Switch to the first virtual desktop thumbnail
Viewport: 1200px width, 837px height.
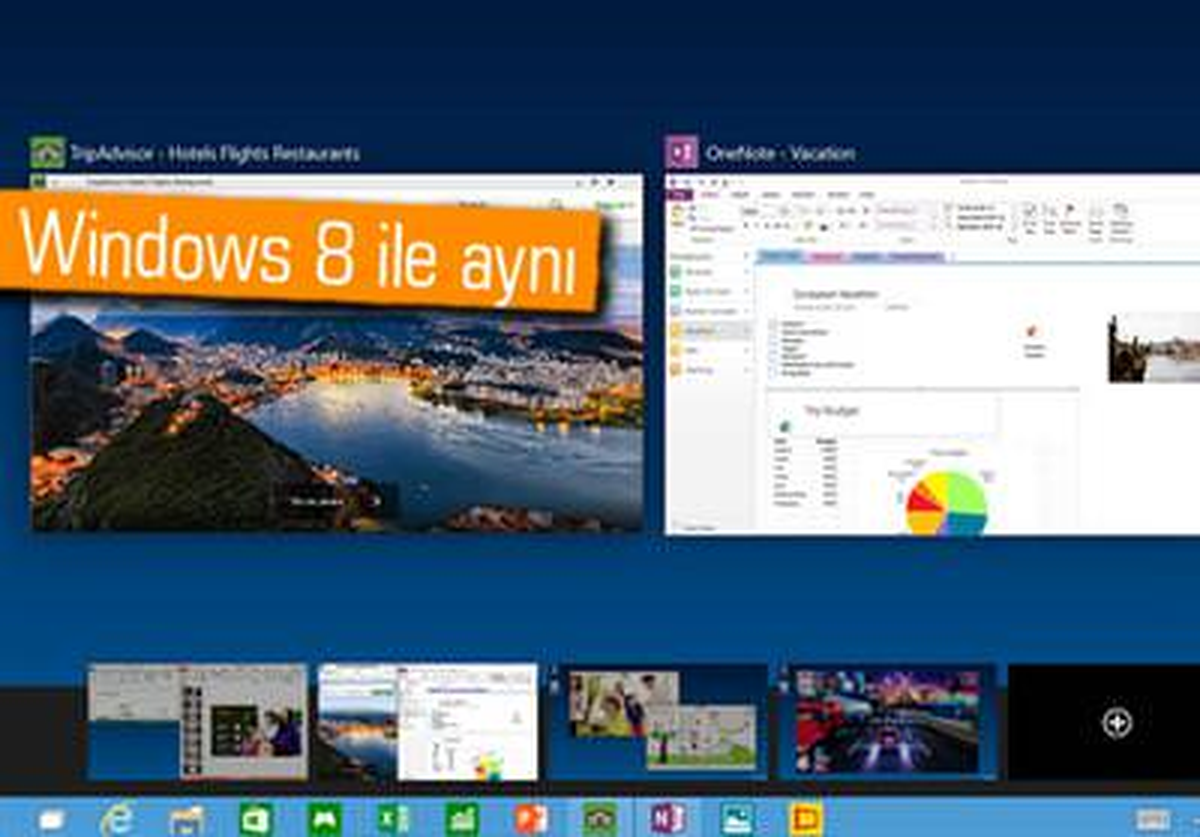tap(197, 722)
